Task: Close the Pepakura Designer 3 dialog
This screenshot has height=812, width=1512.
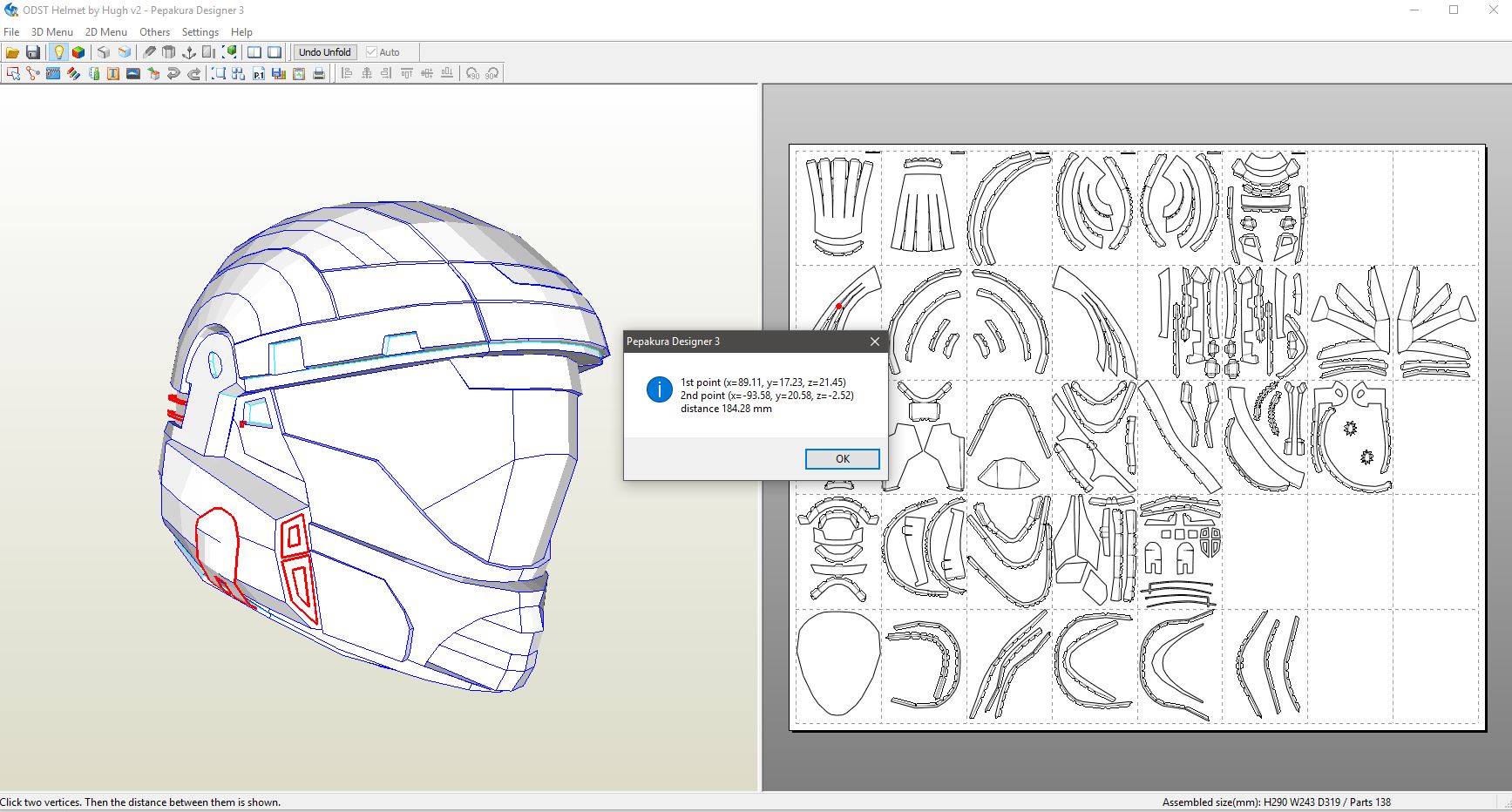Action: click(875, 342)
